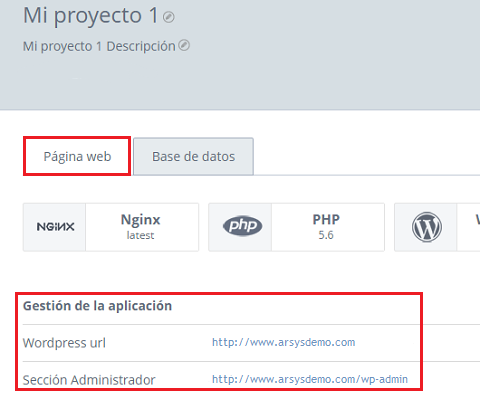Click the edit pencil beside project description
Viewport: 480px width, 403px height.
184,45
